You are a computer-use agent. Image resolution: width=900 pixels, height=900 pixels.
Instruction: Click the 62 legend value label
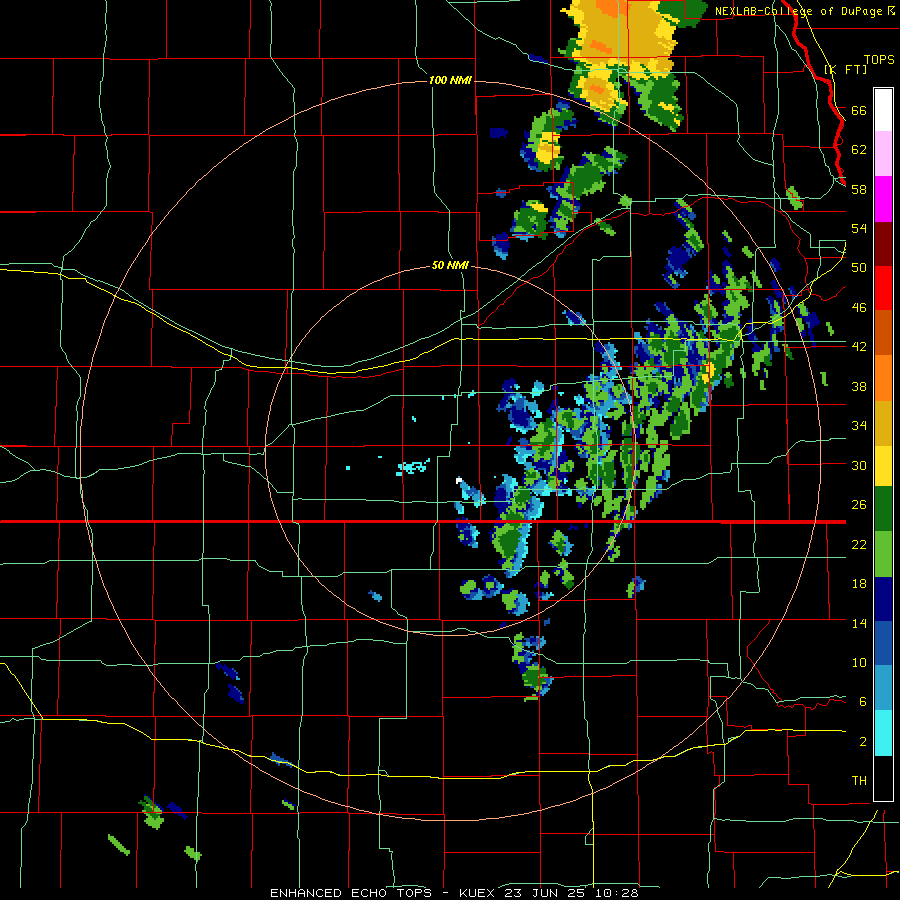click(x=859, y=149)
